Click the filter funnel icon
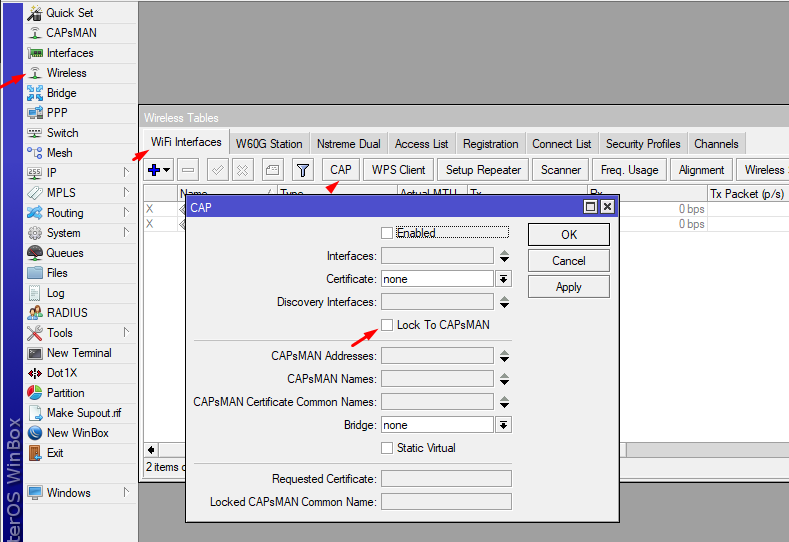 (x=303, y=170)
